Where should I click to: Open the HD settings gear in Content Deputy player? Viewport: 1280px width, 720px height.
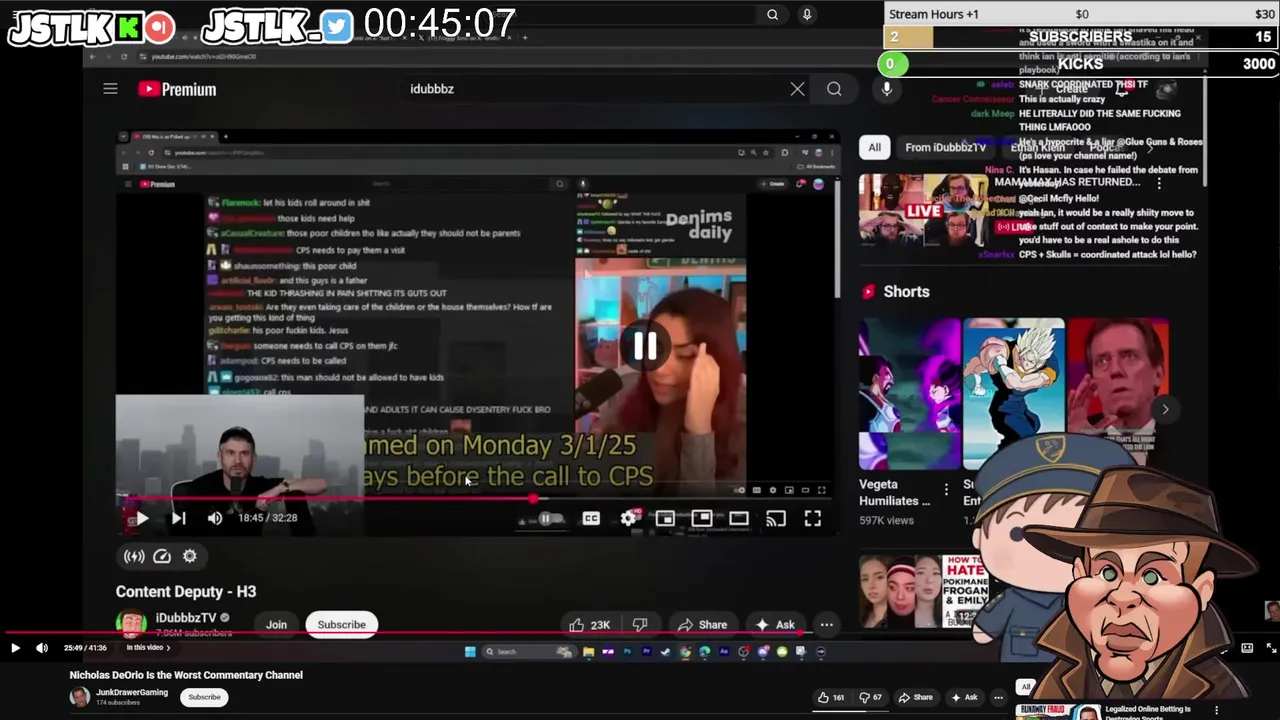click(x=629, y=518)
